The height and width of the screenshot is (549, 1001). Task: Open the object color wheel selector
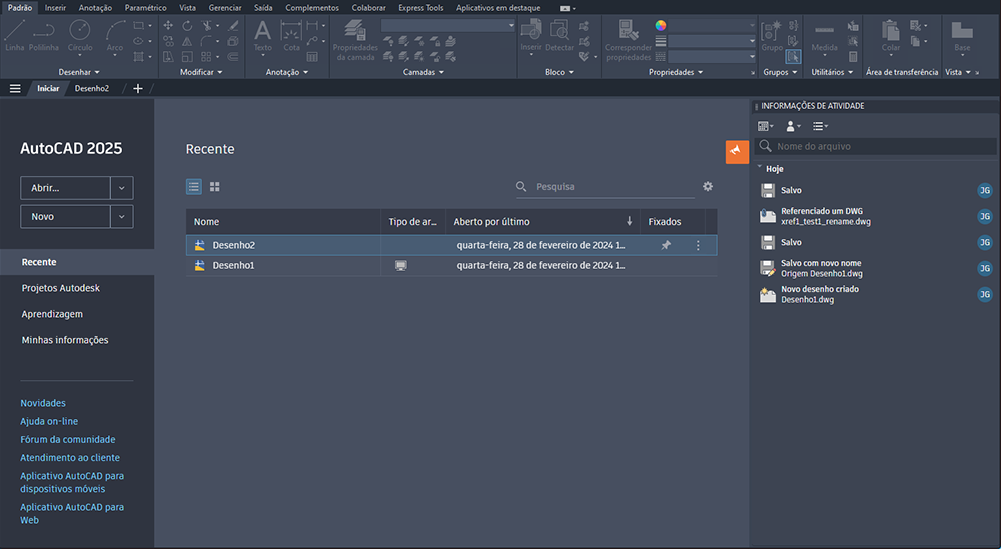click(661, 26)
